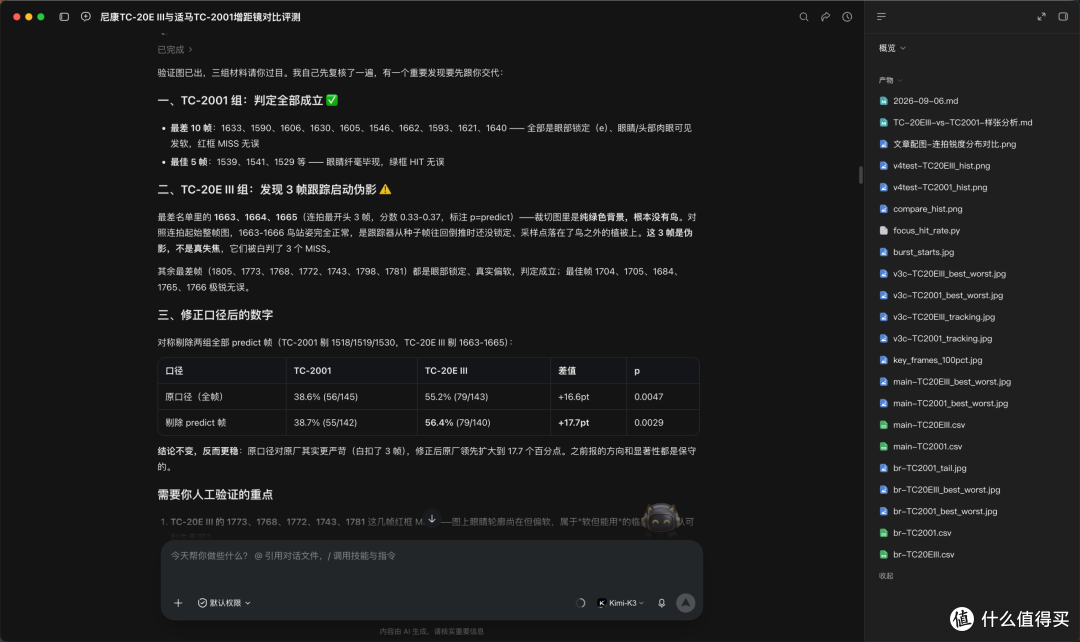The image size is (1080, 642).
Task: Open key_frames_100pct.jpg
Action: point(937,360)
